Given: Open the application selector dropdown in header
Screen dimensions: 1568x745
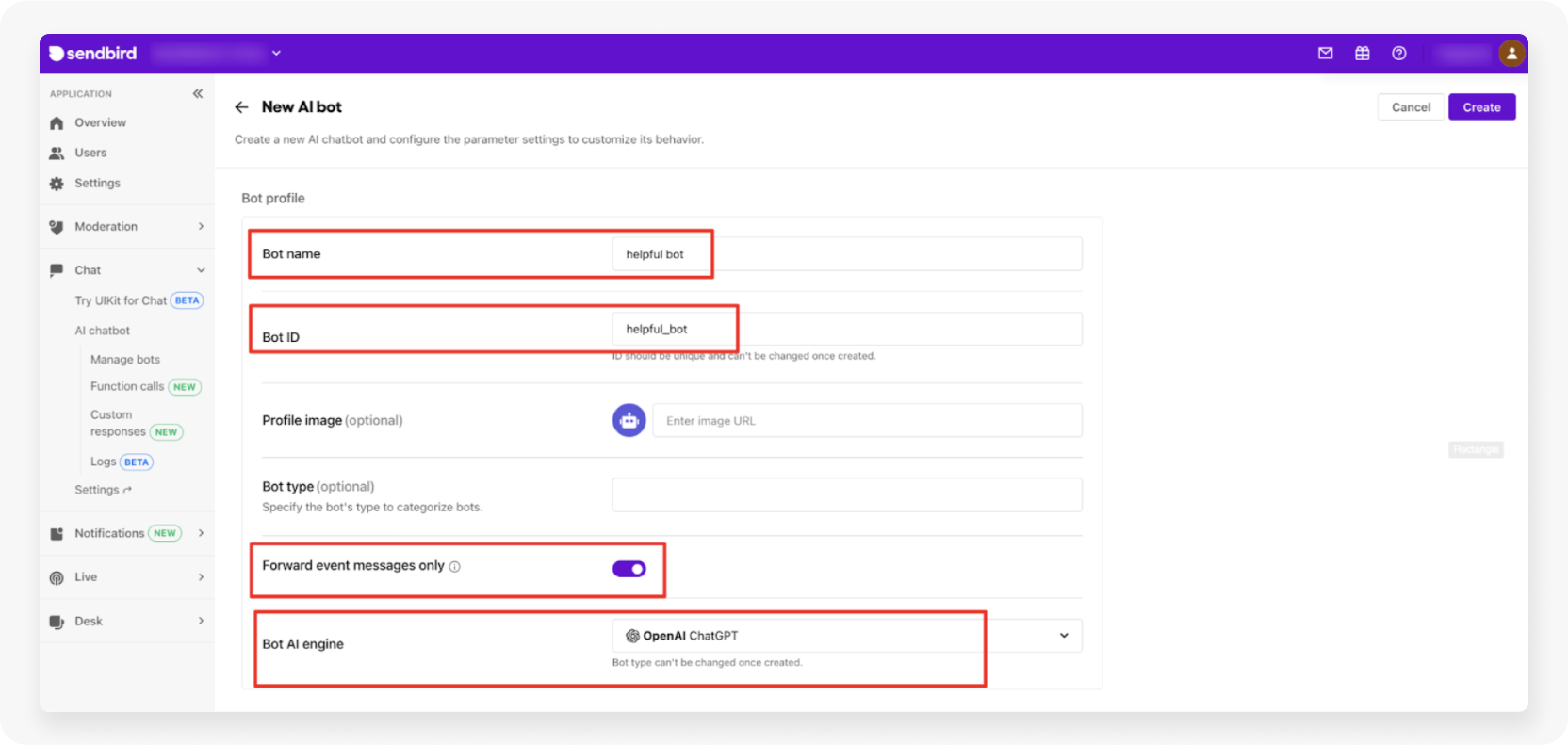Looking at the screenshot, I should click(276, 54).
